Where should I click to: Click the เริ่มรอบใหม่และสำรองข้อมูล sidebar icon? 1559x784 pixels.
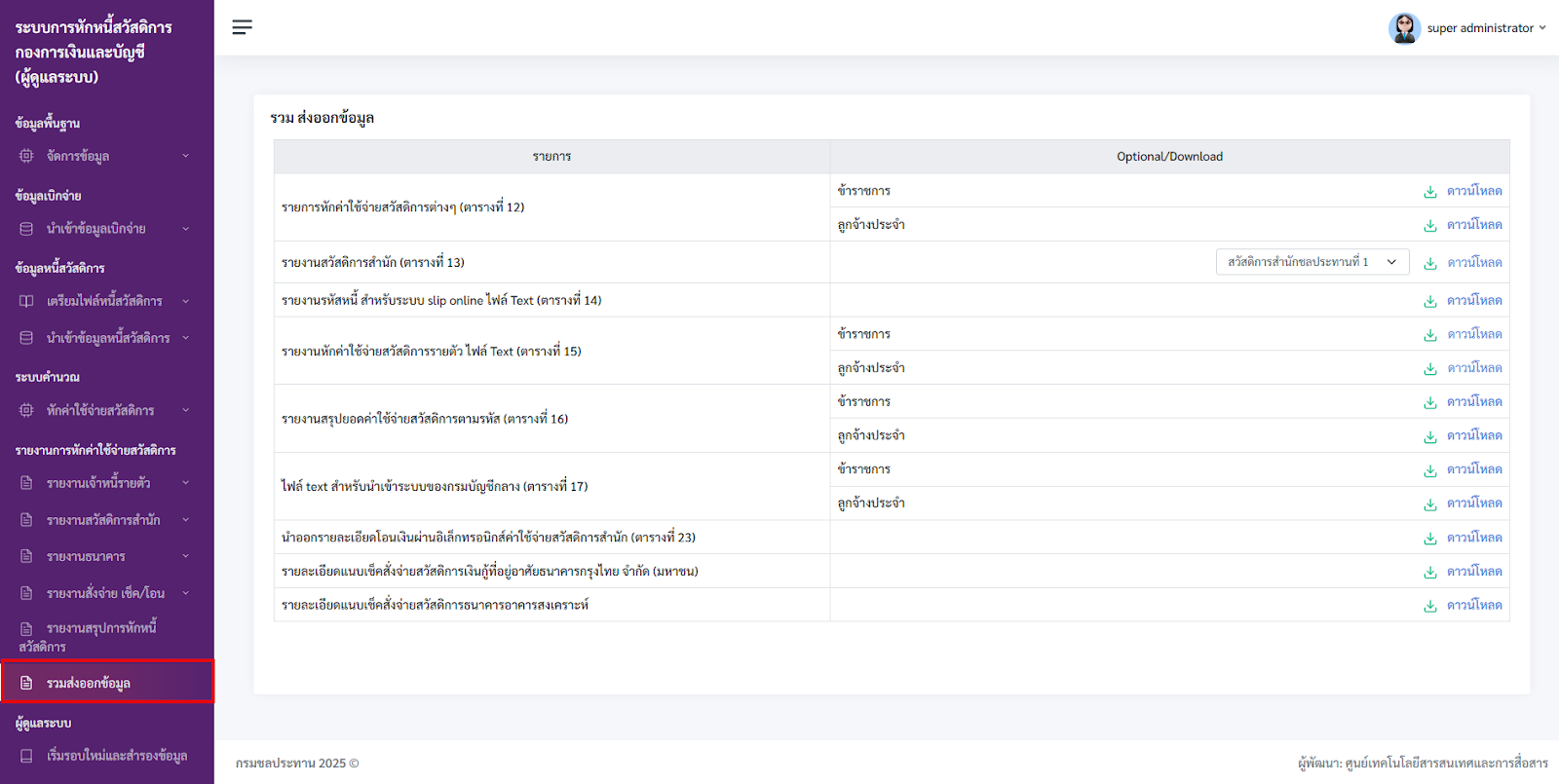[x=26, y=756]
